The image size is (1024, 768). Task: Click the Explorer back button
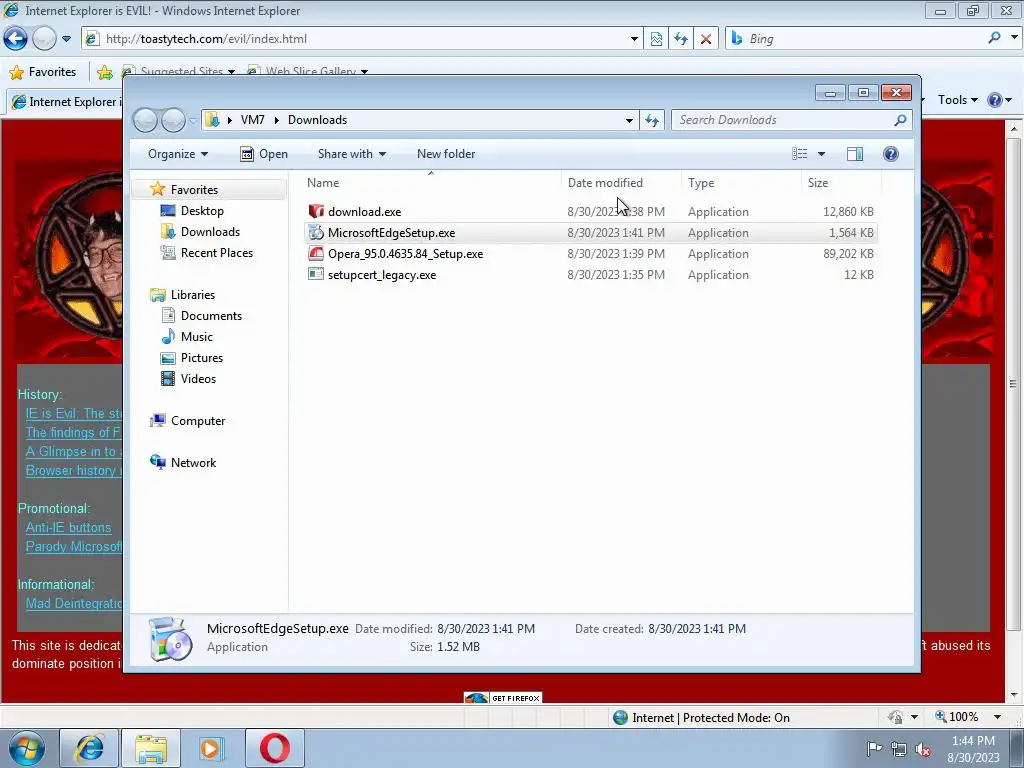(x=145, y=120)
